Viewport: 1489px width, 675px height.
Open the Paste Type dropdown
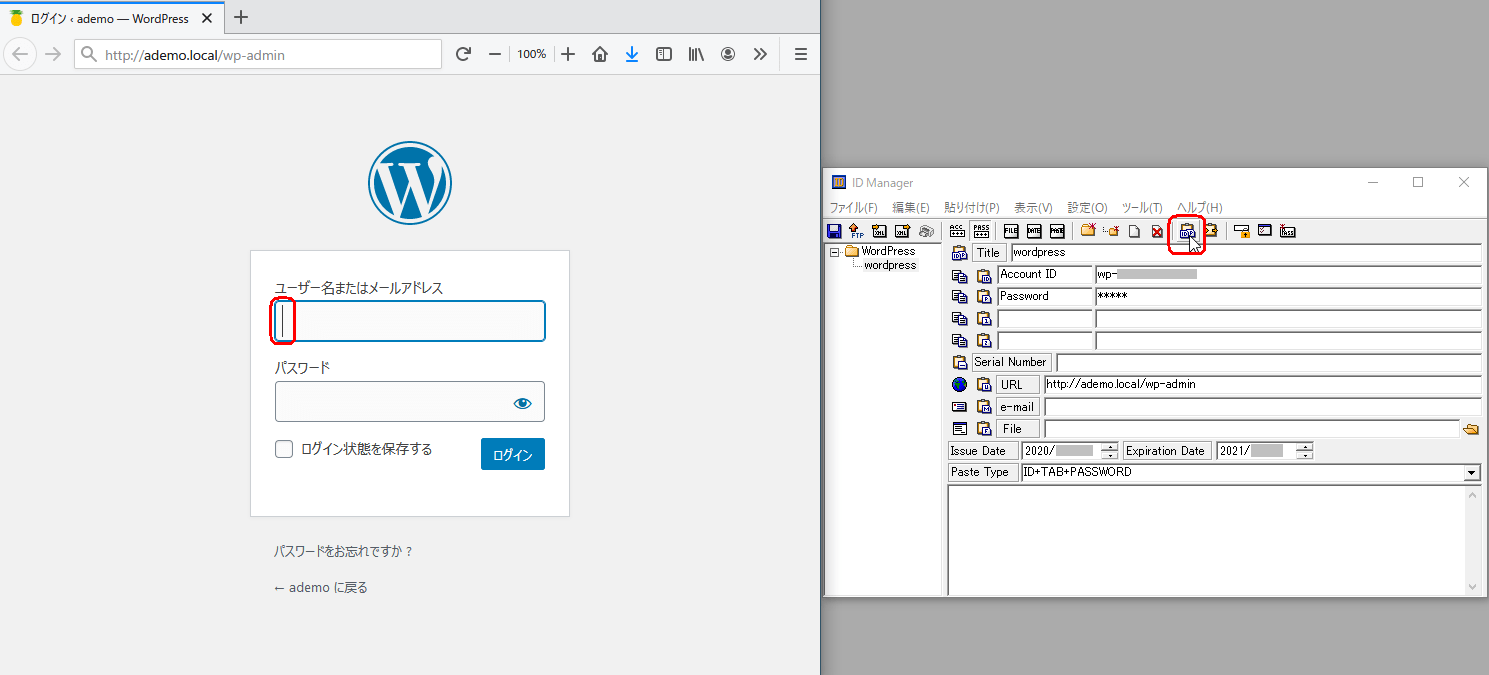1472,472
